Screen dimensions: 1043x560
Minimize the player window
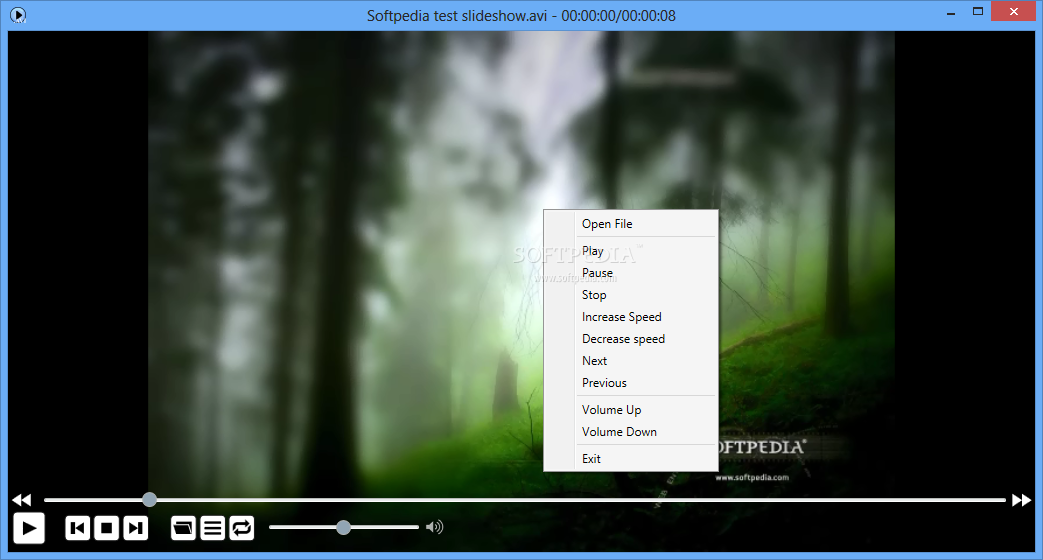[951, 12]
